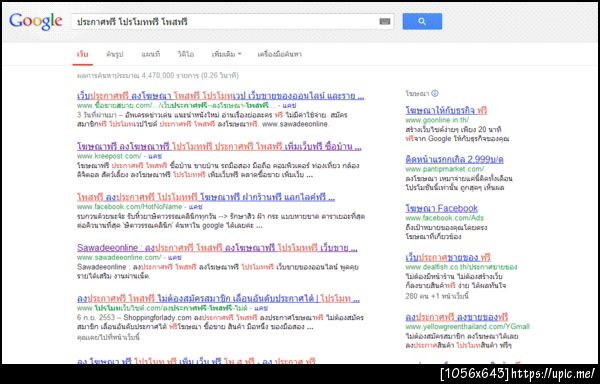600x384 pixels.
Task: Switch to the ค้นรูป images tab
Action: (x=114, y=54)
